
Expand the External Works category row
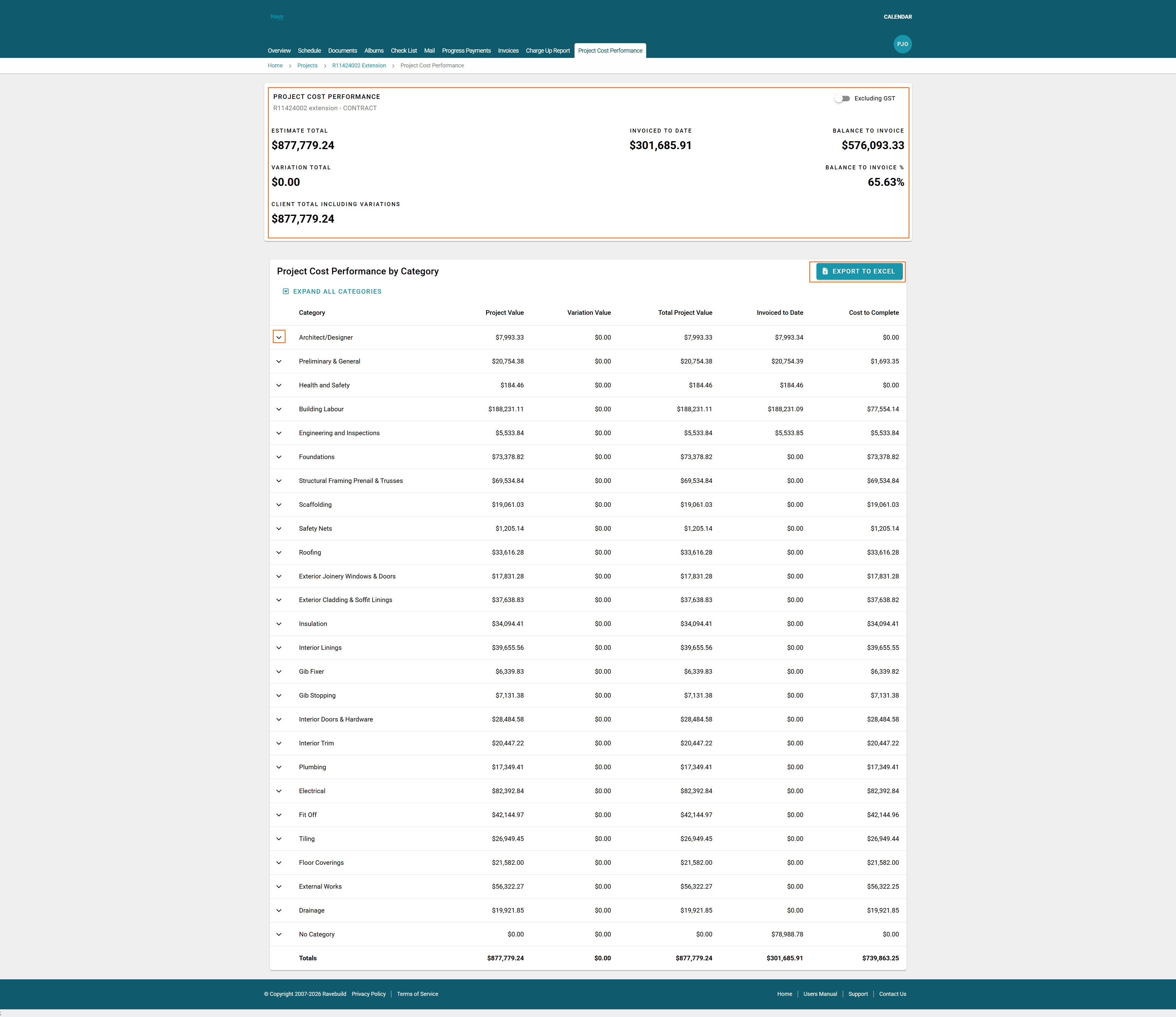click(279, 887)
